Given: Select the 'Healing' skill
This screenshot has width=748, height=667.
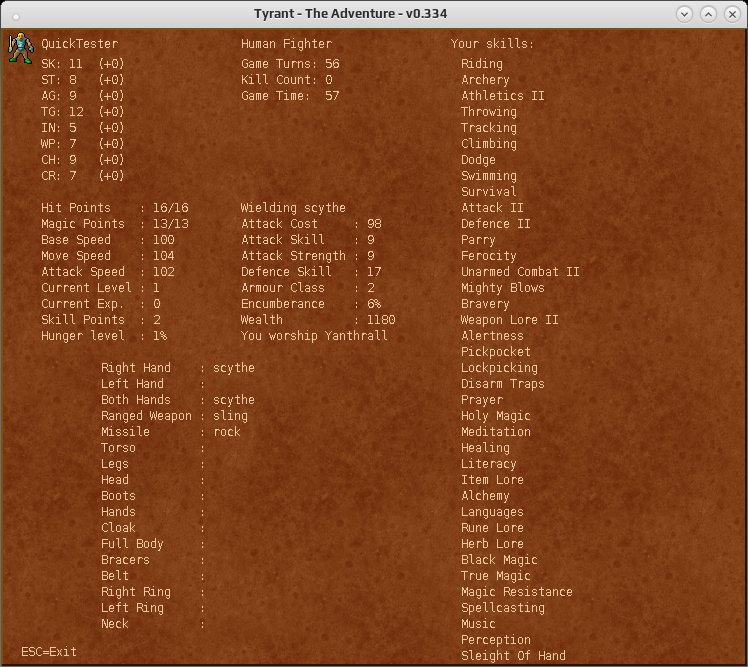Looking at the screenshot, I should tap(485, 448).
